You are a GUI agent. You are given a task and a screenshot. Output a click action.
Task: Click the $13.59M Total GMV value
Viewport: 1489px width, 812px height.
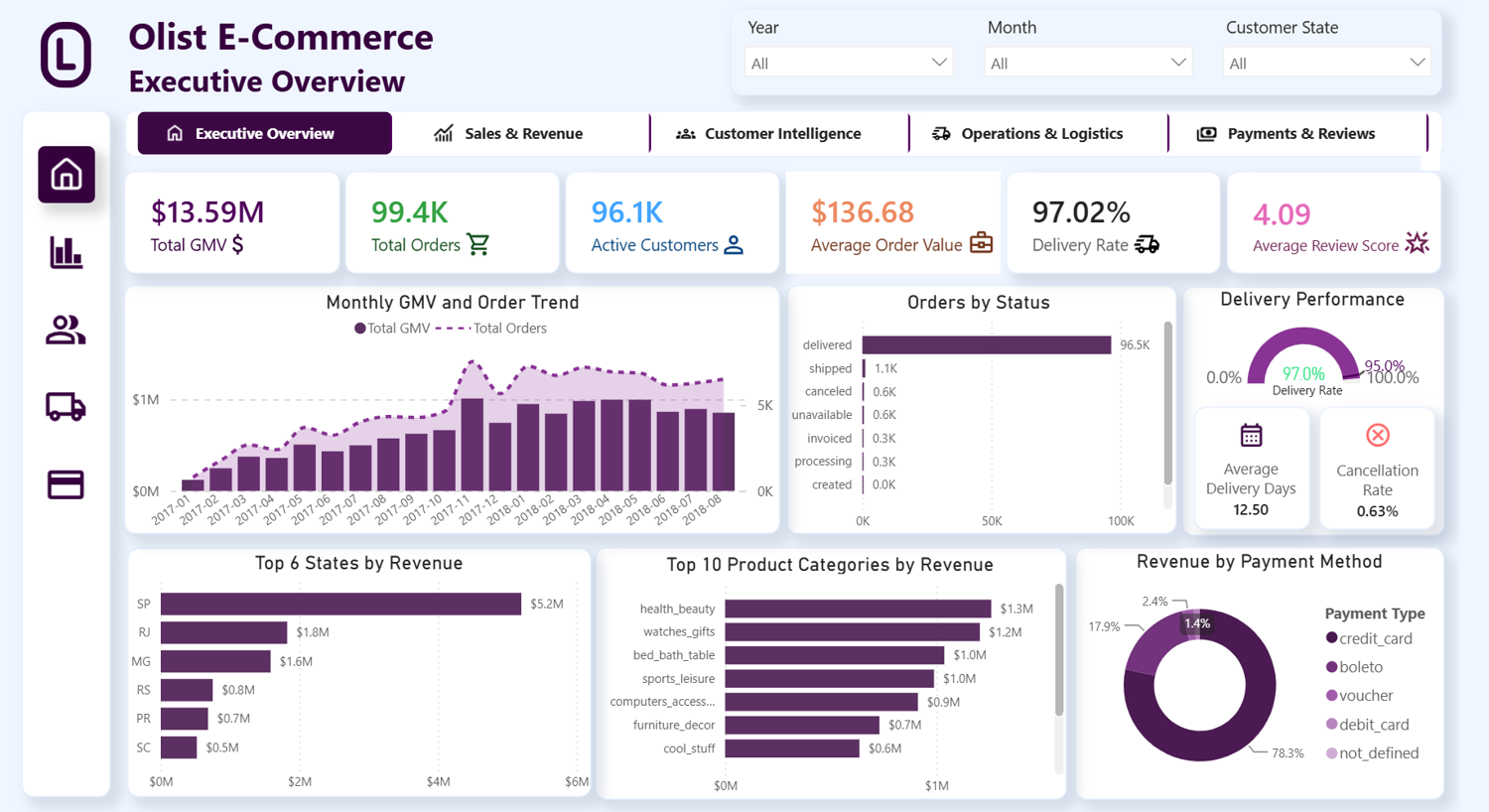[x=207, y=211]
